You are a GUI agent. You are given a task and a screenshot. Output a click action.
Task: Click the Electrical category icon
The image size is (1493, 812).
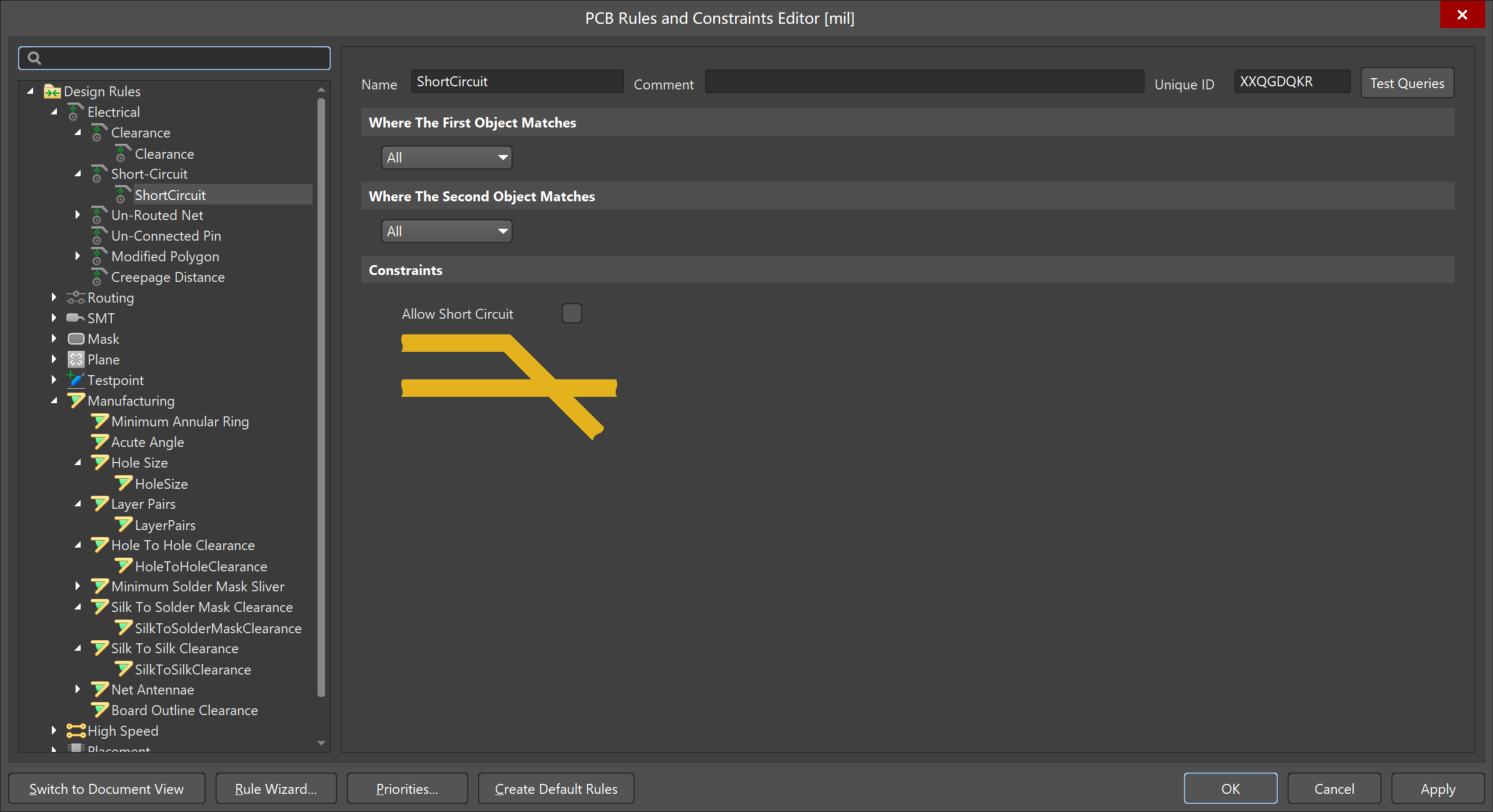tap(76, 112)
